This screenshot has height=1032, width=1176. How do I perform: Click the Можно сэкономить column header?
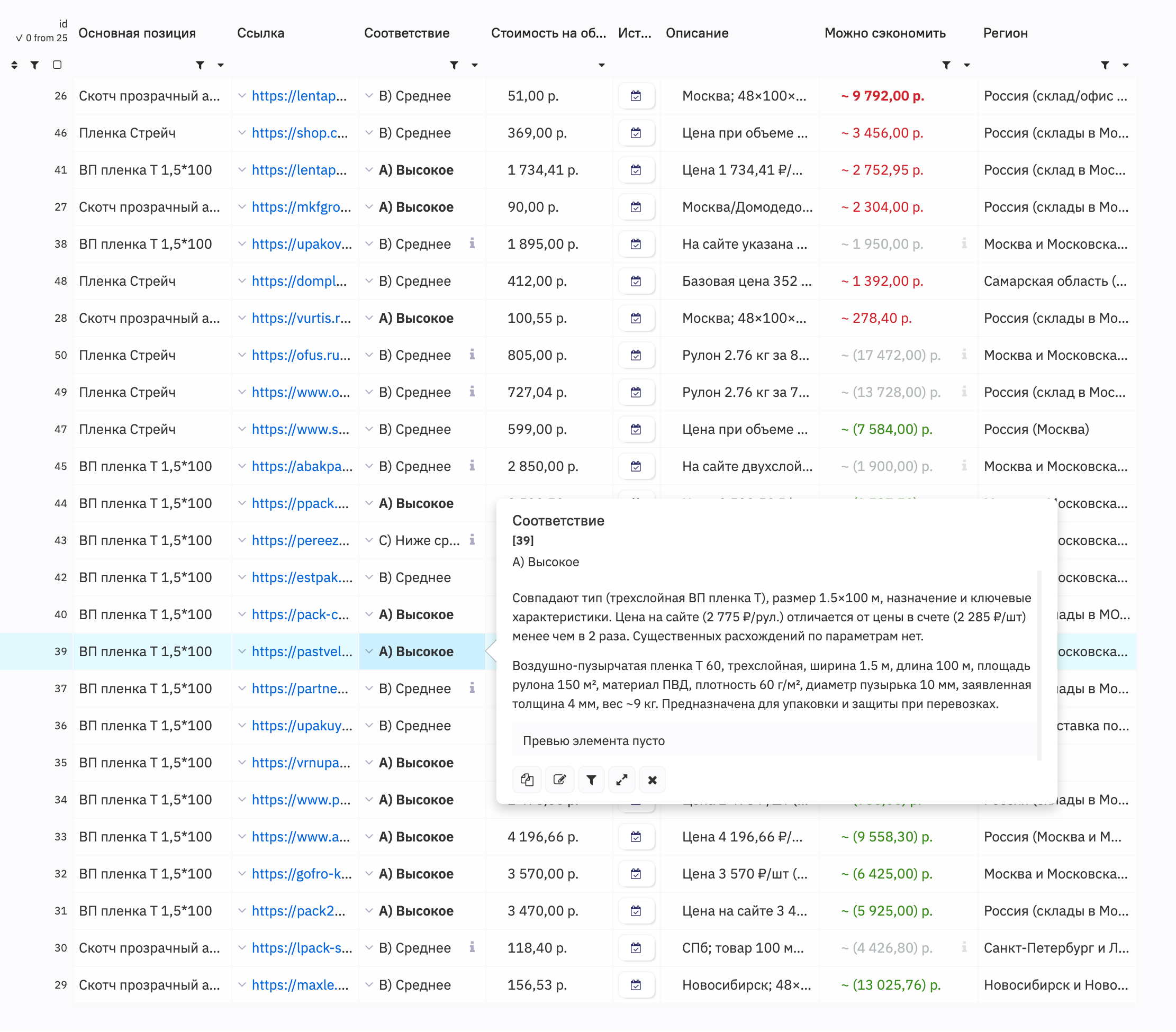tap(884, 33)
